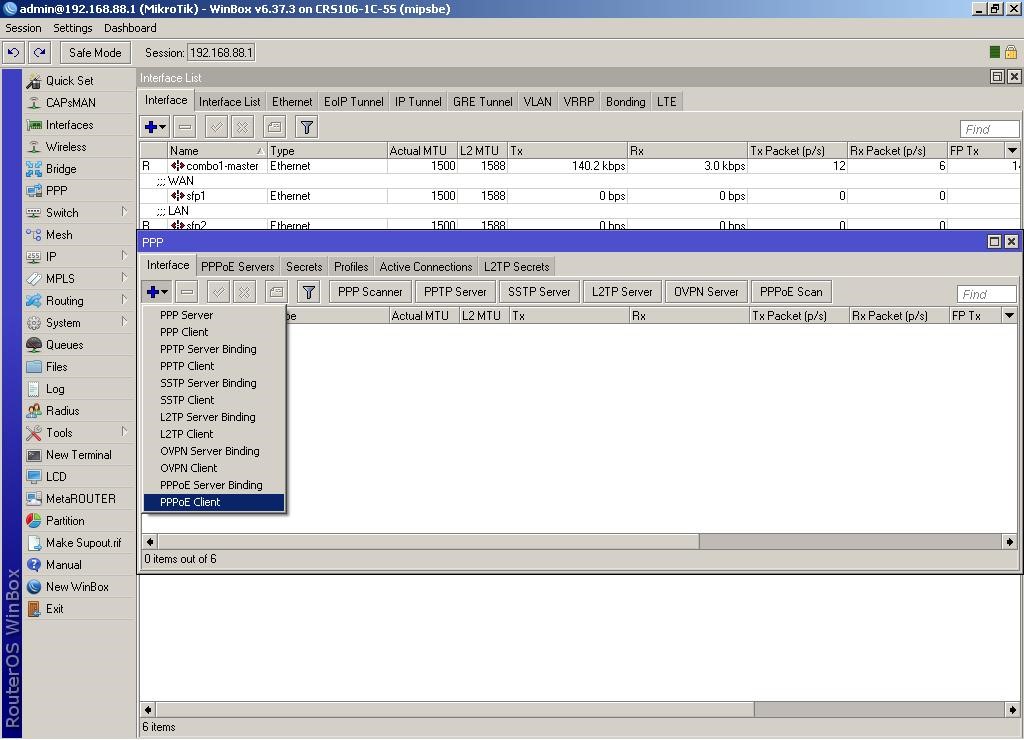Click the L2TP Server button

click(621, 292)
